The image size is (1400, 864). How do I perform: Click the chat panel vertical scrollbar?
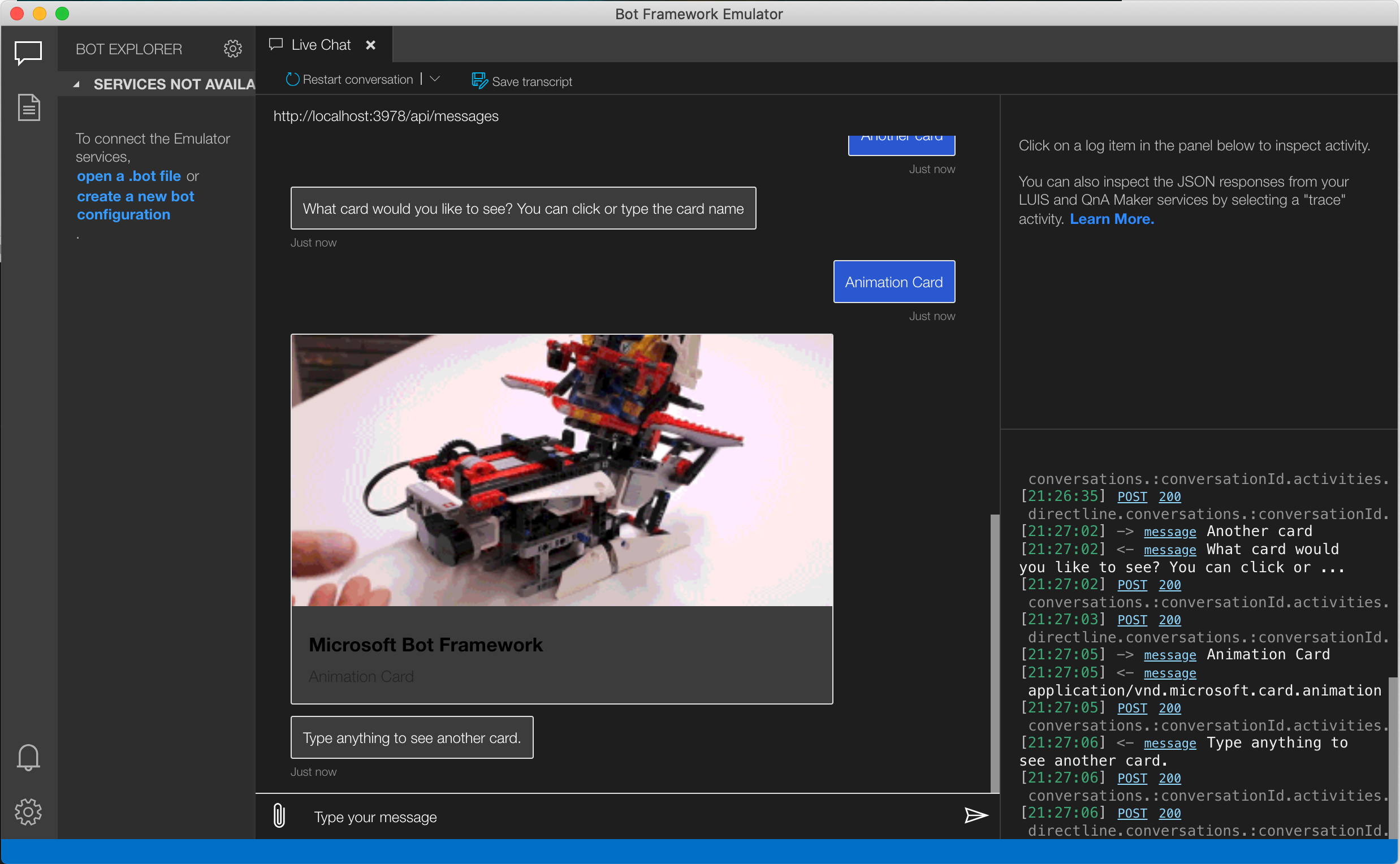click(995, 653)
